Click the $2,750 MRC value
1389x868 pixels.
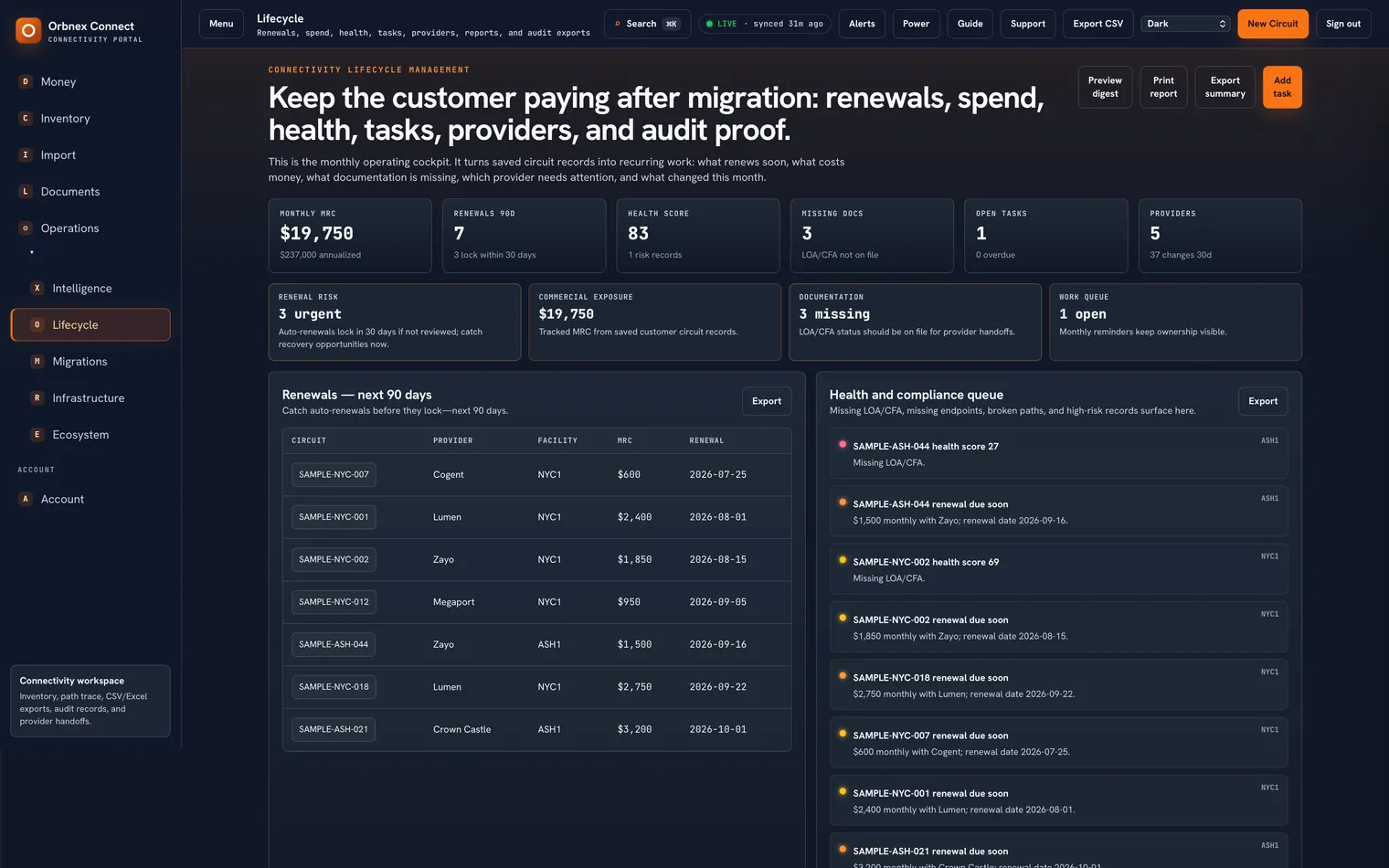634,687
